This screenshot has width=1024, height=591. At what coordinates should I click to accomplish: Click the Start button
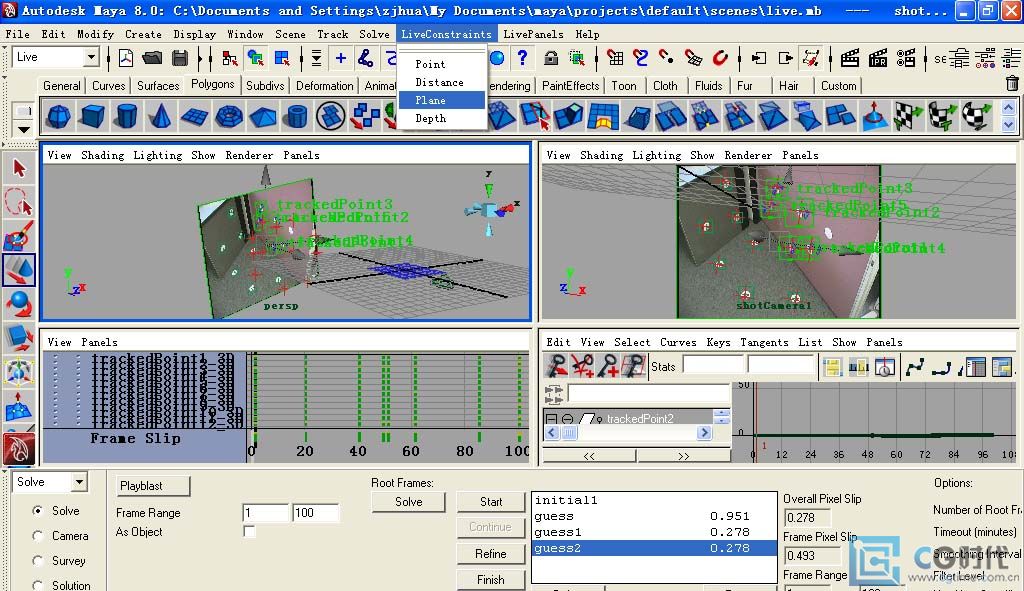click(x=490, y=502)
